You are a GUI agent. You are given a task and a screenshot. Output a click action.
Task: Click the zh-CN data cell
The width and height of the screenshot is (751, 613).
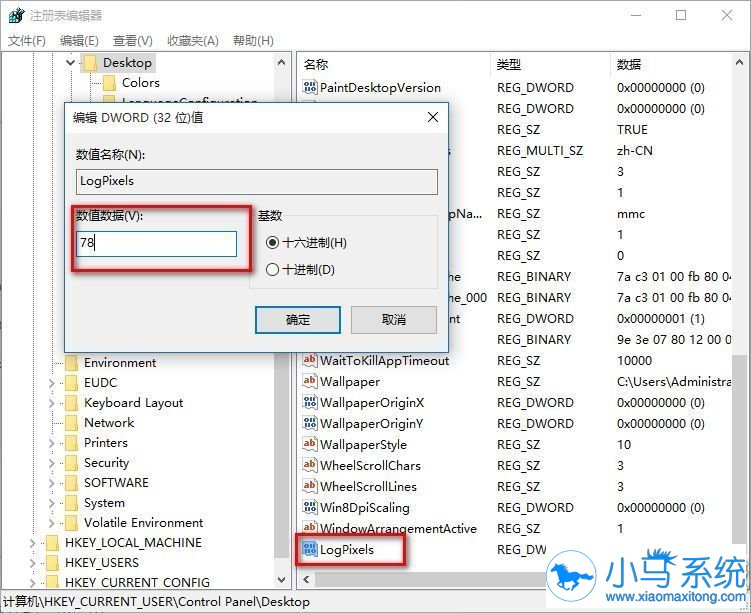click(x=635, y=151)
